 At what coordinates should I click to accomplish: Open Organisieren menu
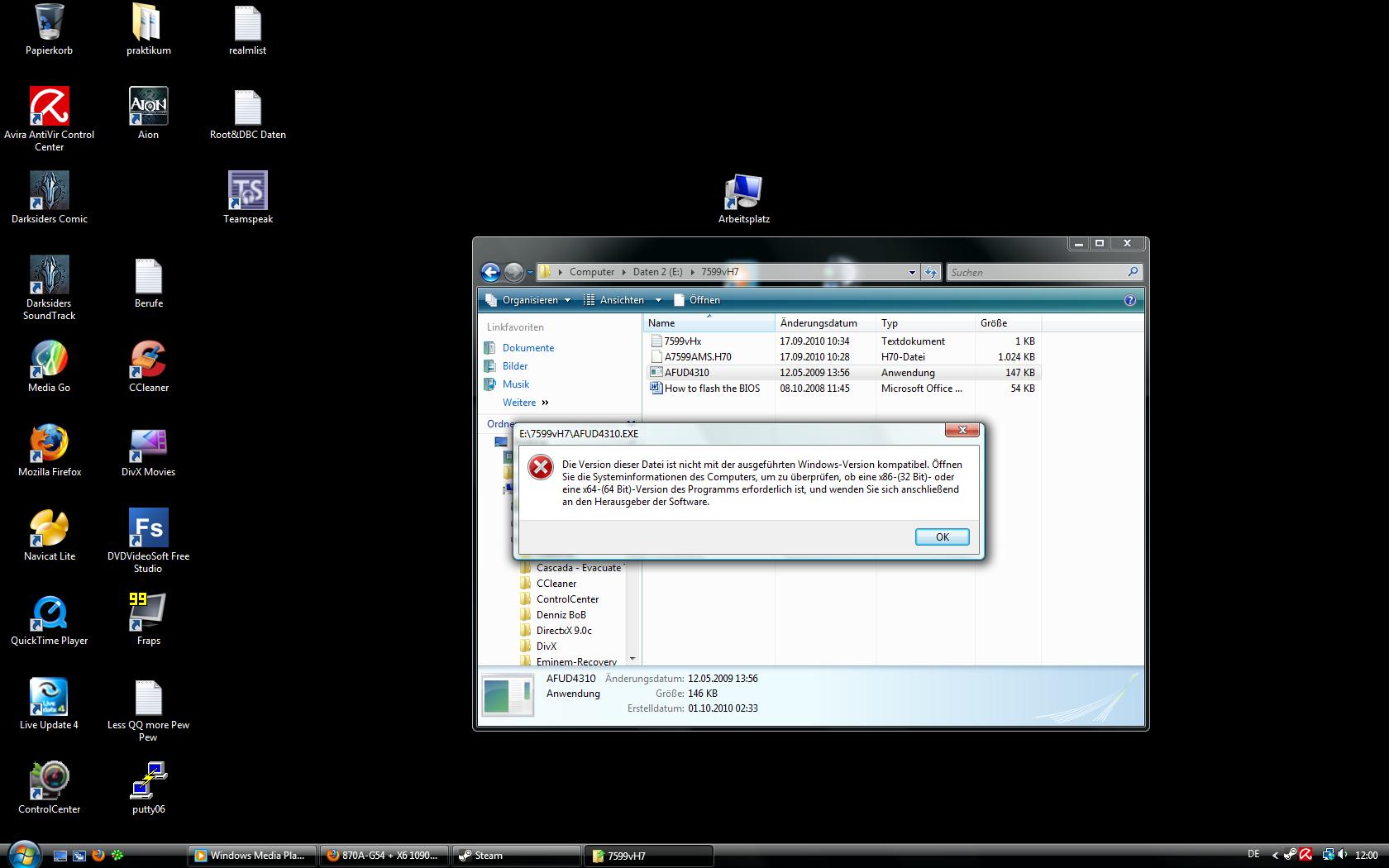529,300
